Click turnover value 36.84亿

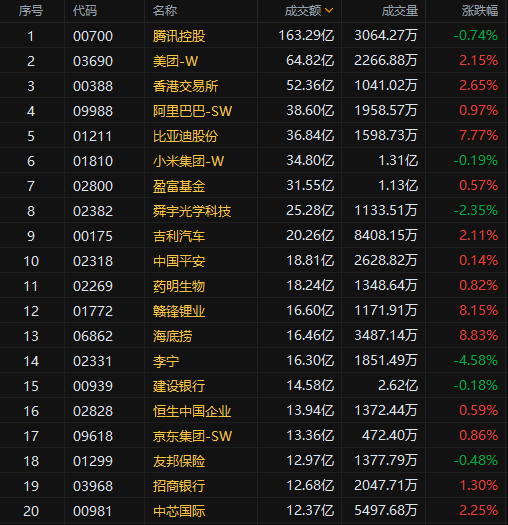point(310,135)
